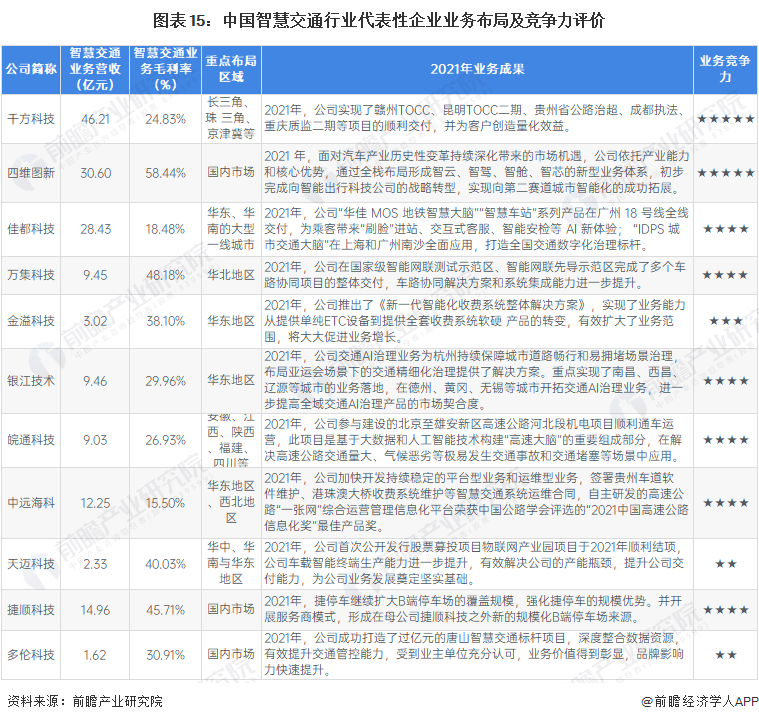759x722 pixels.
Task: Click the 58.44% gross margin cell
Action: tap(165, 173)
